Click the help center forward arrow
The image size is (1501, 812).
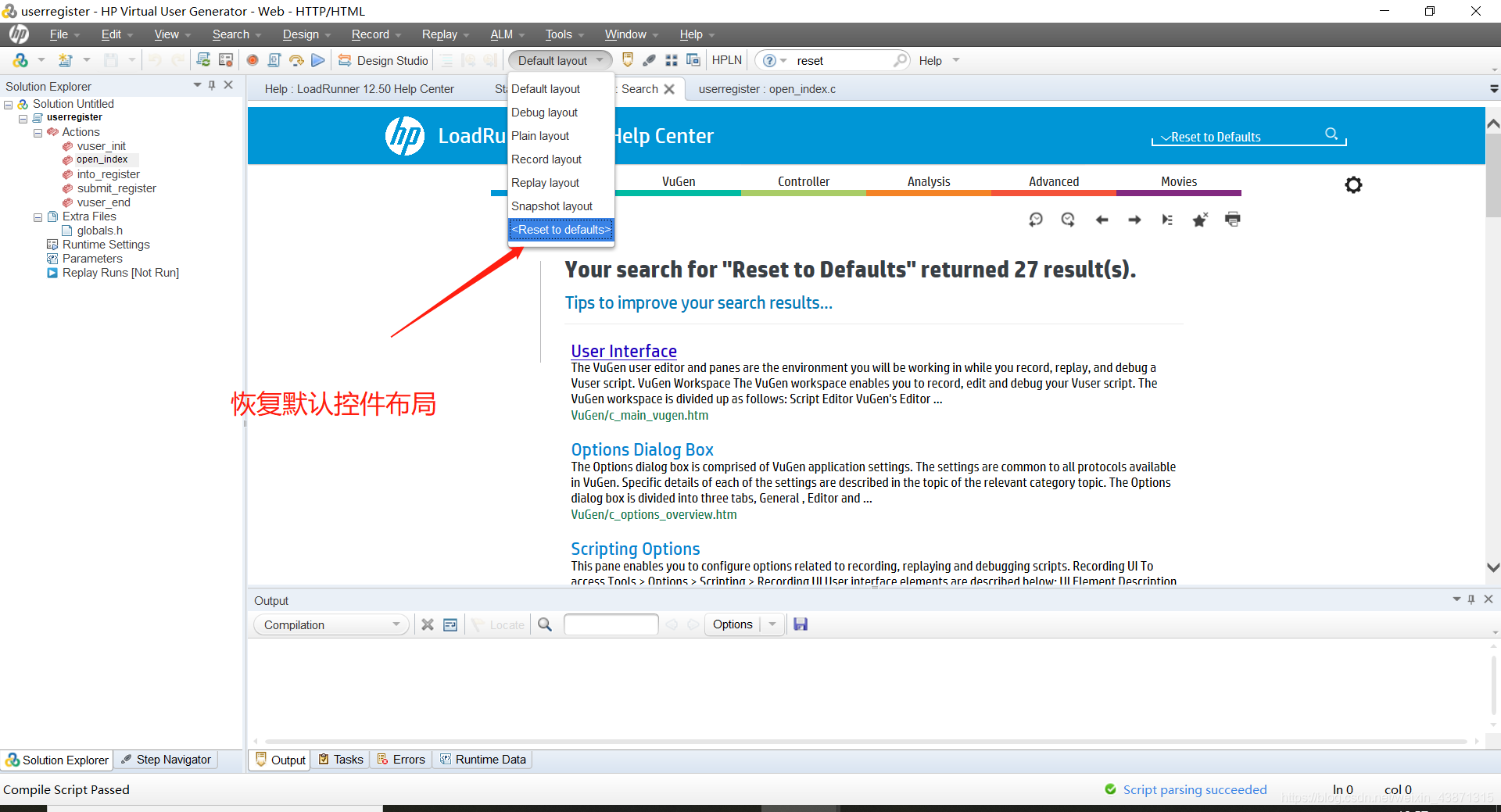pyautogui.click(x=1134, y=220)
